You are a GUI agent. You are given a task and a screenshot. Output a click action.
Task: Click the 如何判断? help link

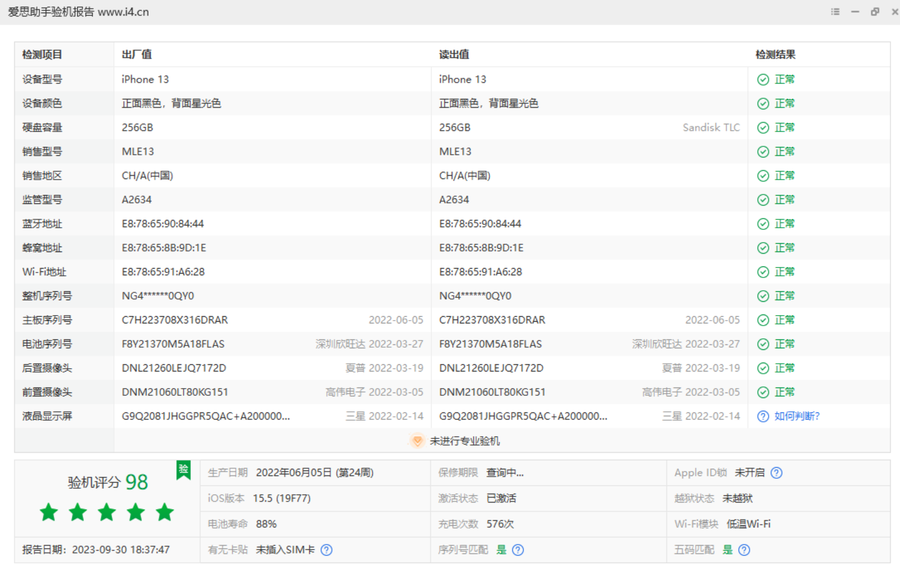797,416
